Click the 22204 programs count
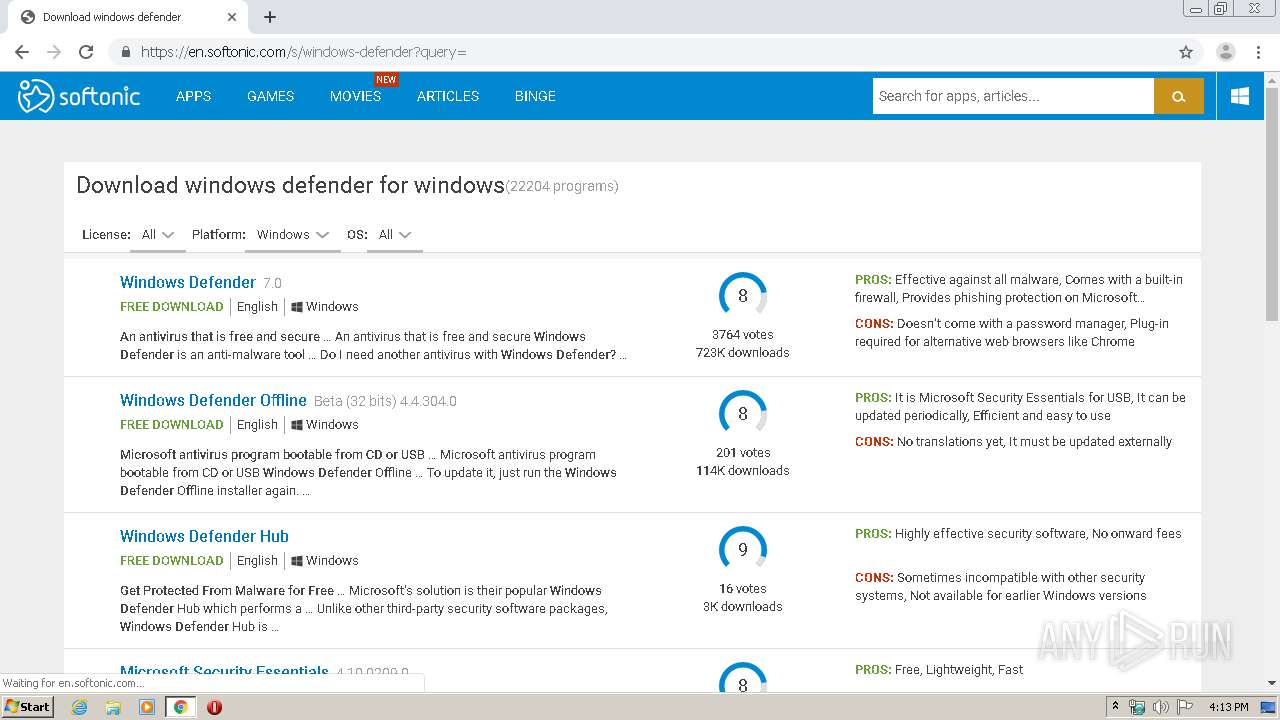 tap(562, 186)
